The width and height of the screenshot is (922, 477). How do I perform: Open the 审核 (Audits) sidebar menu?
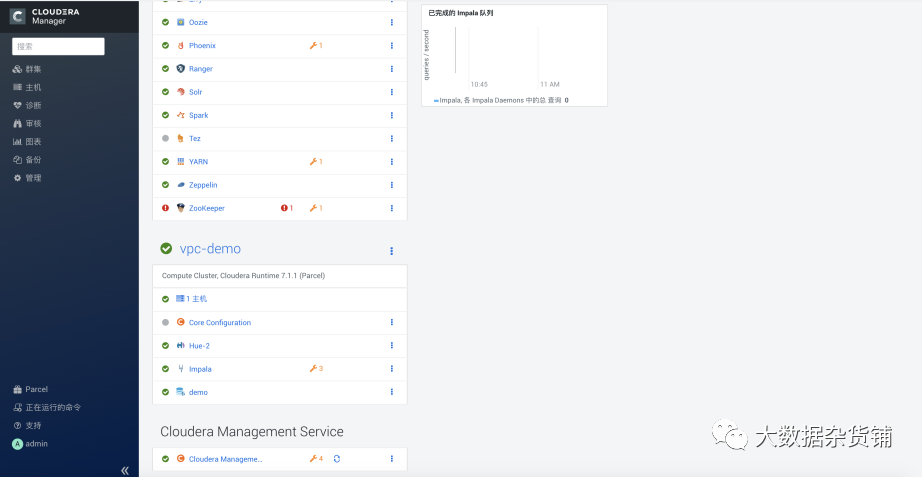tap(27, 124)
